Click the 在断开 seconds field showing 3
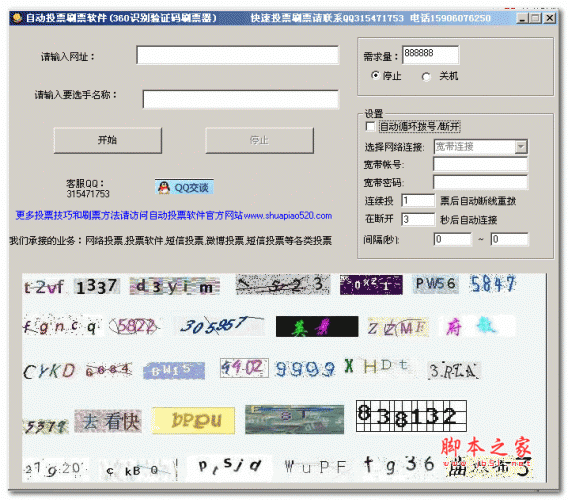The image size is (568, 500). [418, 219]
